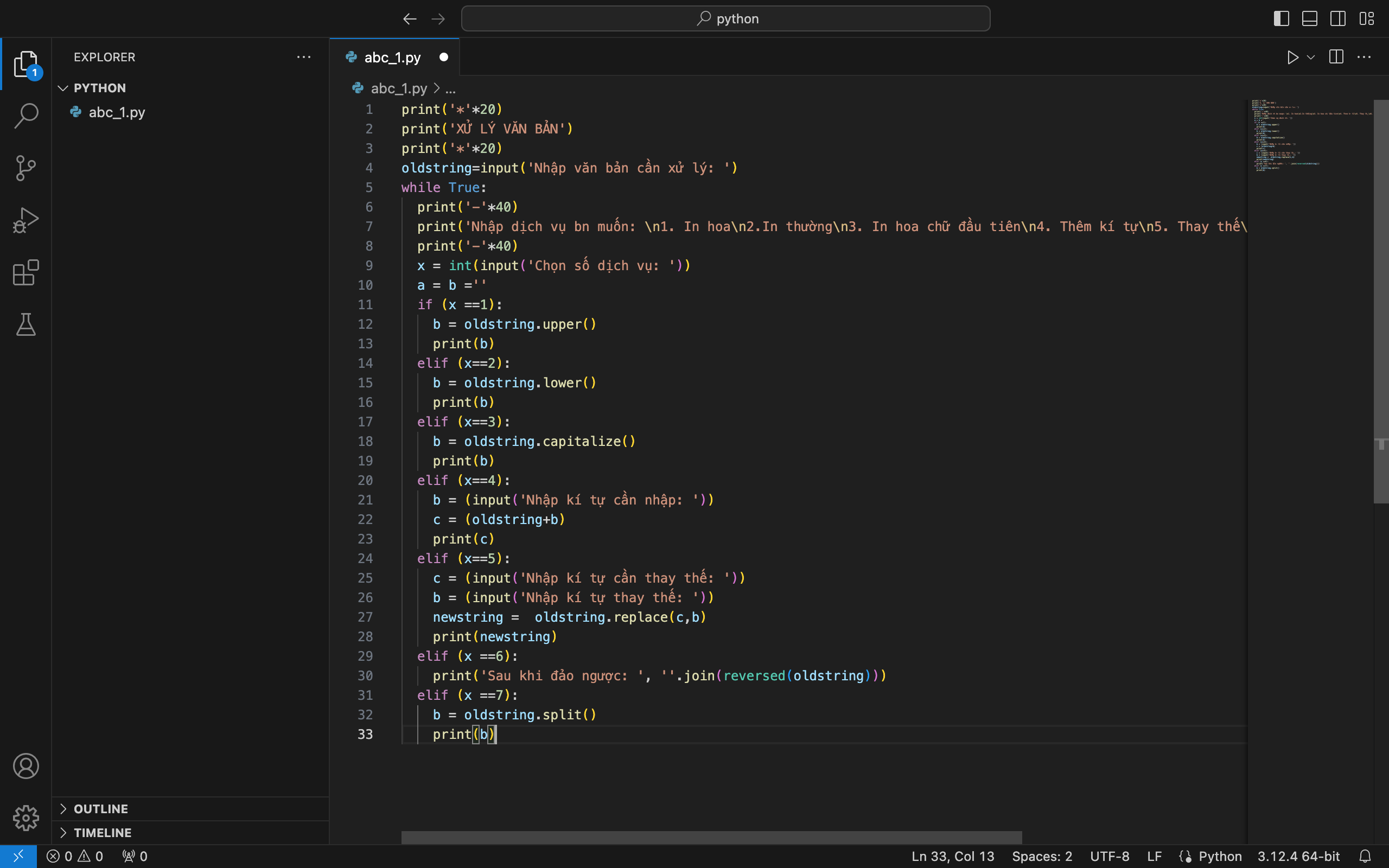This screenshot has width=1389, height=868.
Task: Open the run button dropdown arrow
Action: coord(1311,58)
